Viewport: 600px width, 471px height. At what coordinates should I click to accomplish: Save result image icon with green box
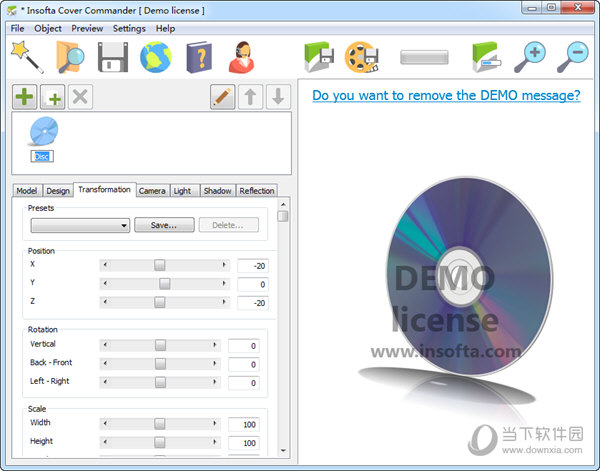point(319,57)
